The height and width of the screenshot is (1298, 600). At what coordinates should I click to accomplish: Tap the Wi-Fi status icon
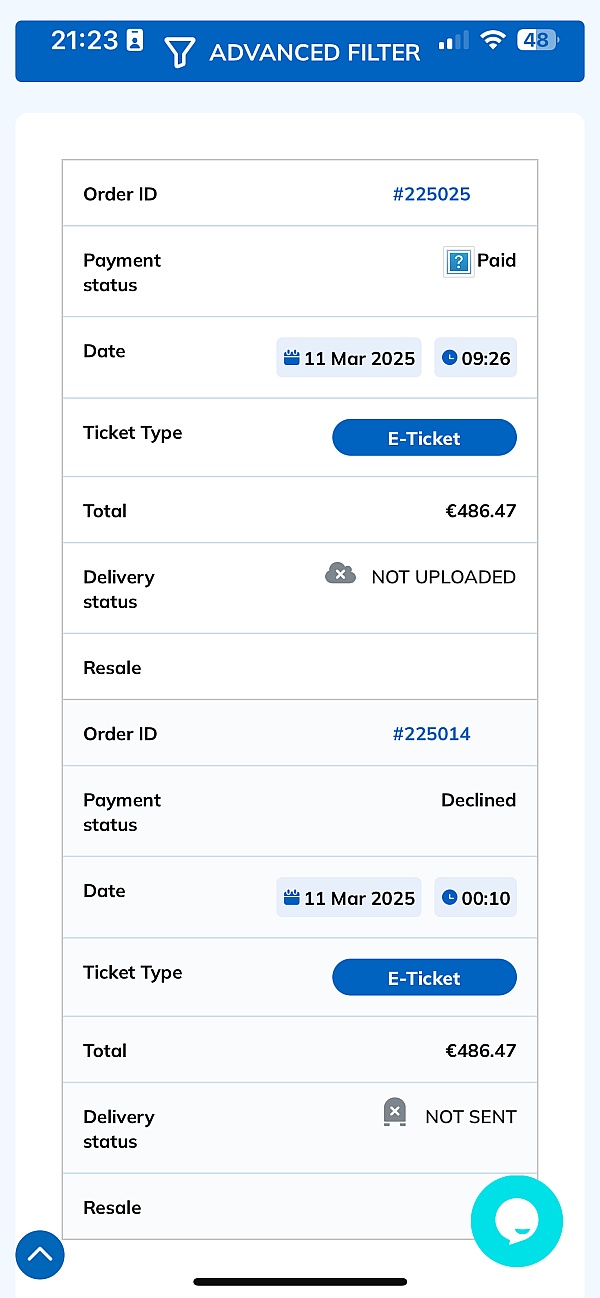[492, 40]
